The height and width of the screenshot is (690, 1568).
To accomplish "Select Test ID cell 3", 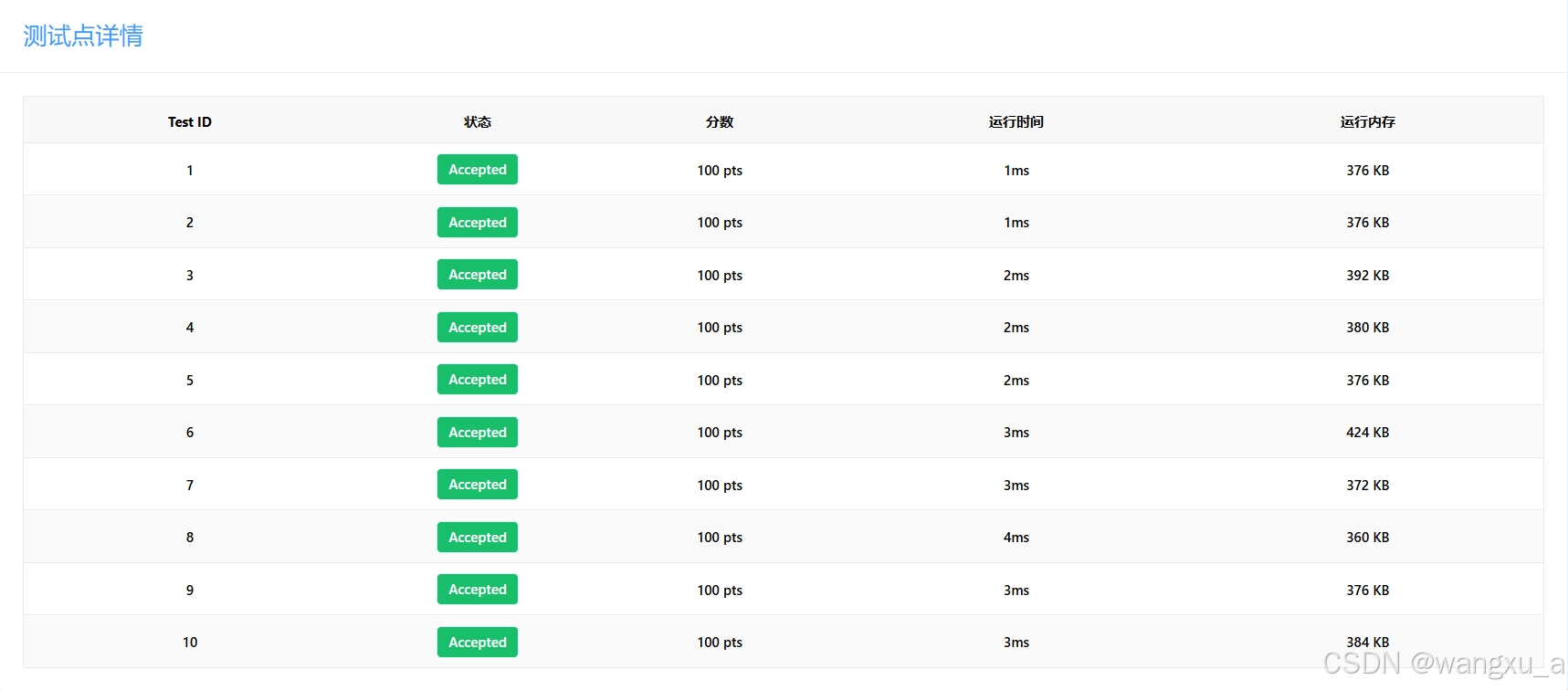I will click(190, 276).
